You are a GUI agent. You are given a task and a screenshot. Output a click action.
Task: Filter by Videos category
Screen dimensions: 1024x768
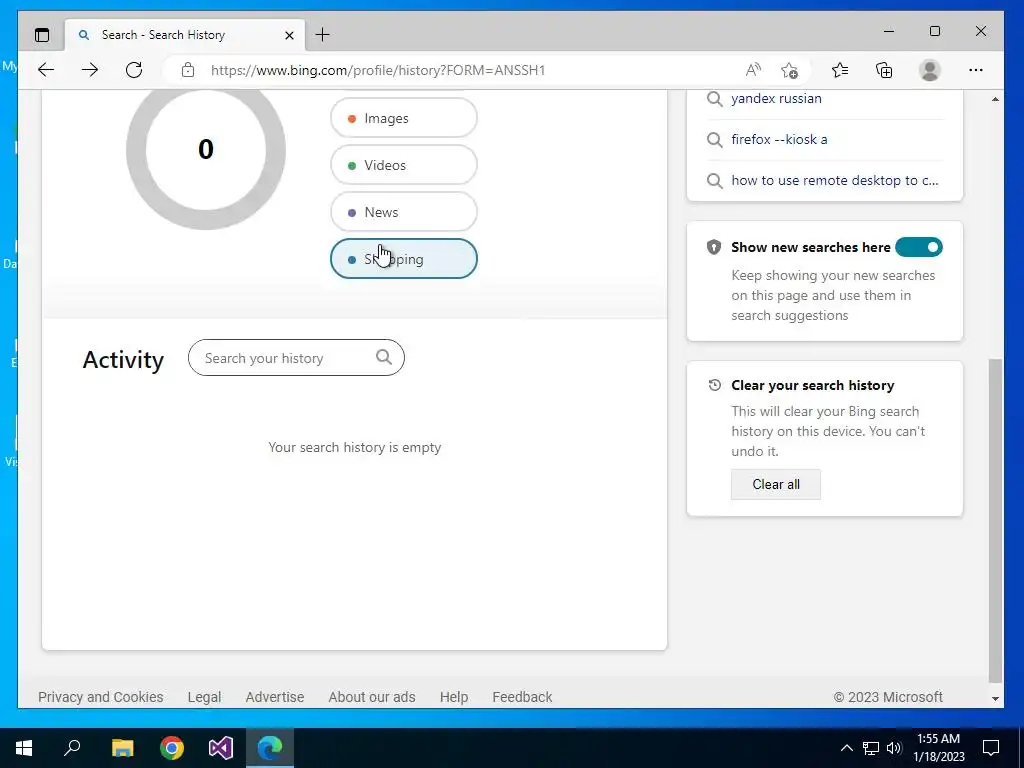(404, 165)
